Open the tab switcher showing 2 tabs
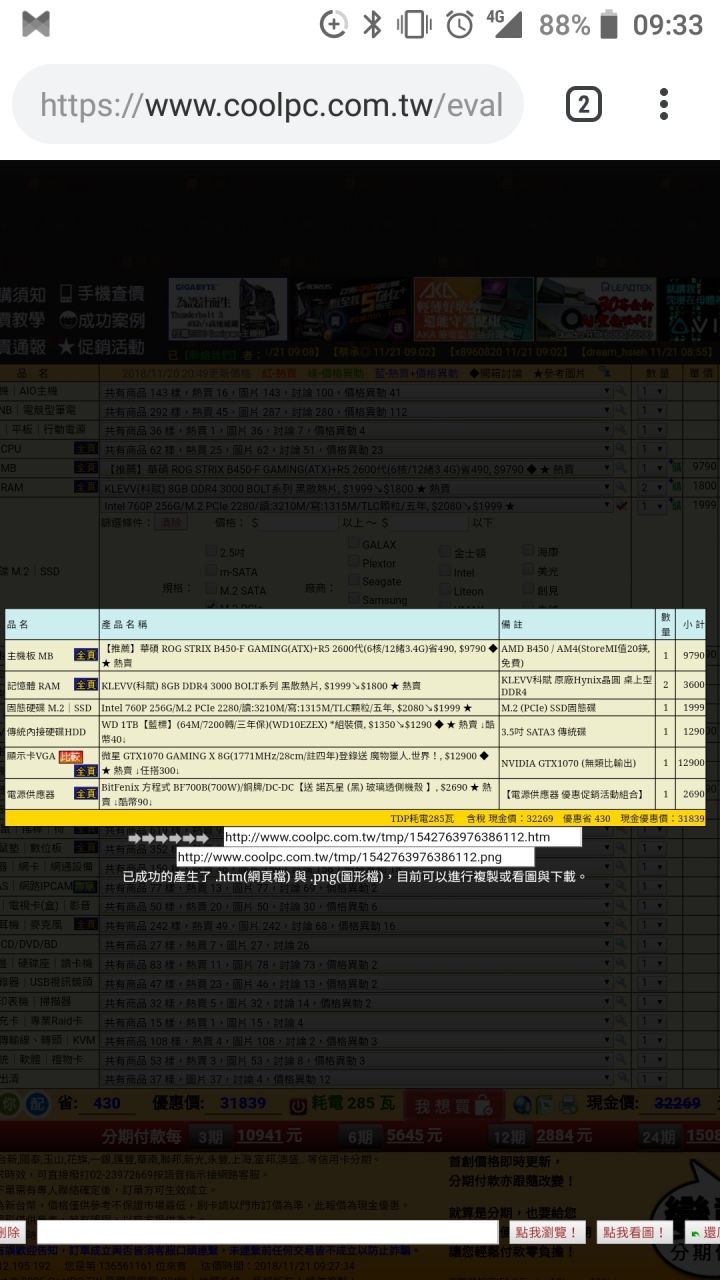This screenshot has width=720, height=1280. point(584,104)
